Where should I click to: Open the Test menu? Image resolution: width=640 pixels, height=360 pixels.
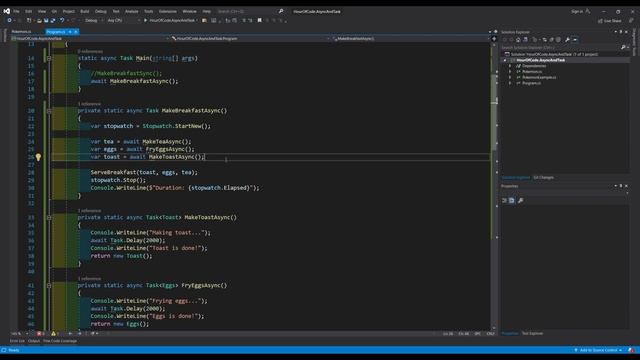pyautogui.click(x=116, y=11)
